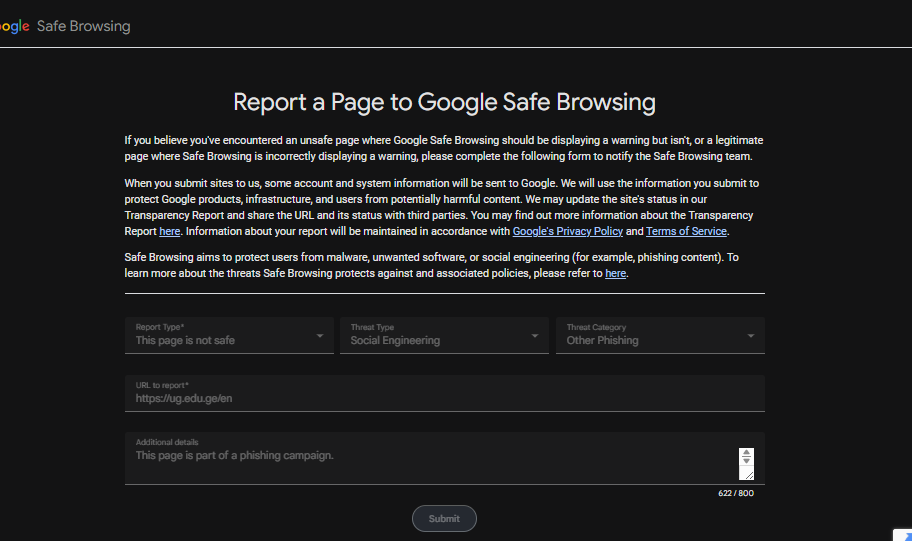Click the Submit button
This screenshot has width=912, height=541.
point(444,518)
